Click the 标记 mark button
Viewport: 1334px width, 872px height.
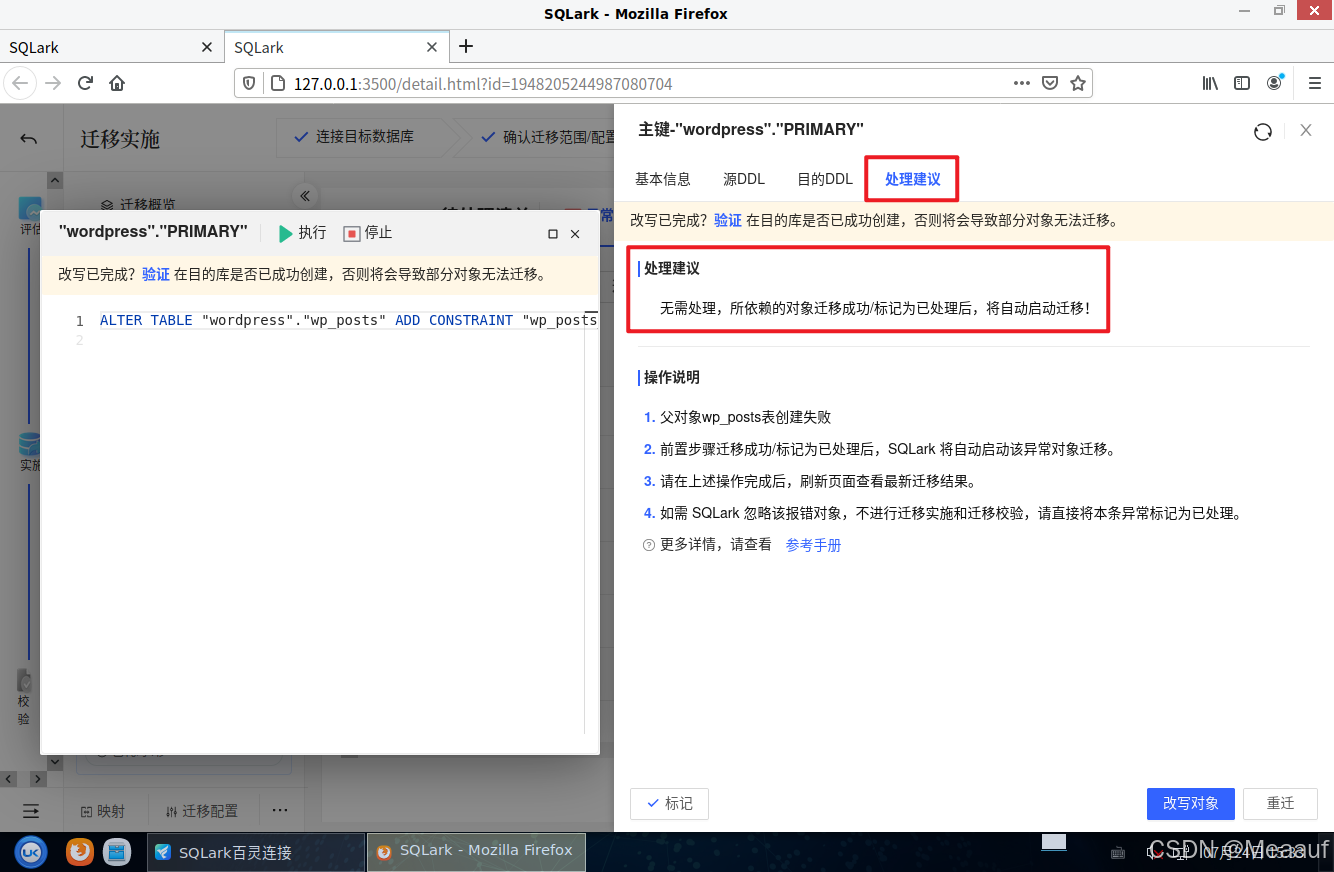pos(669,804)
